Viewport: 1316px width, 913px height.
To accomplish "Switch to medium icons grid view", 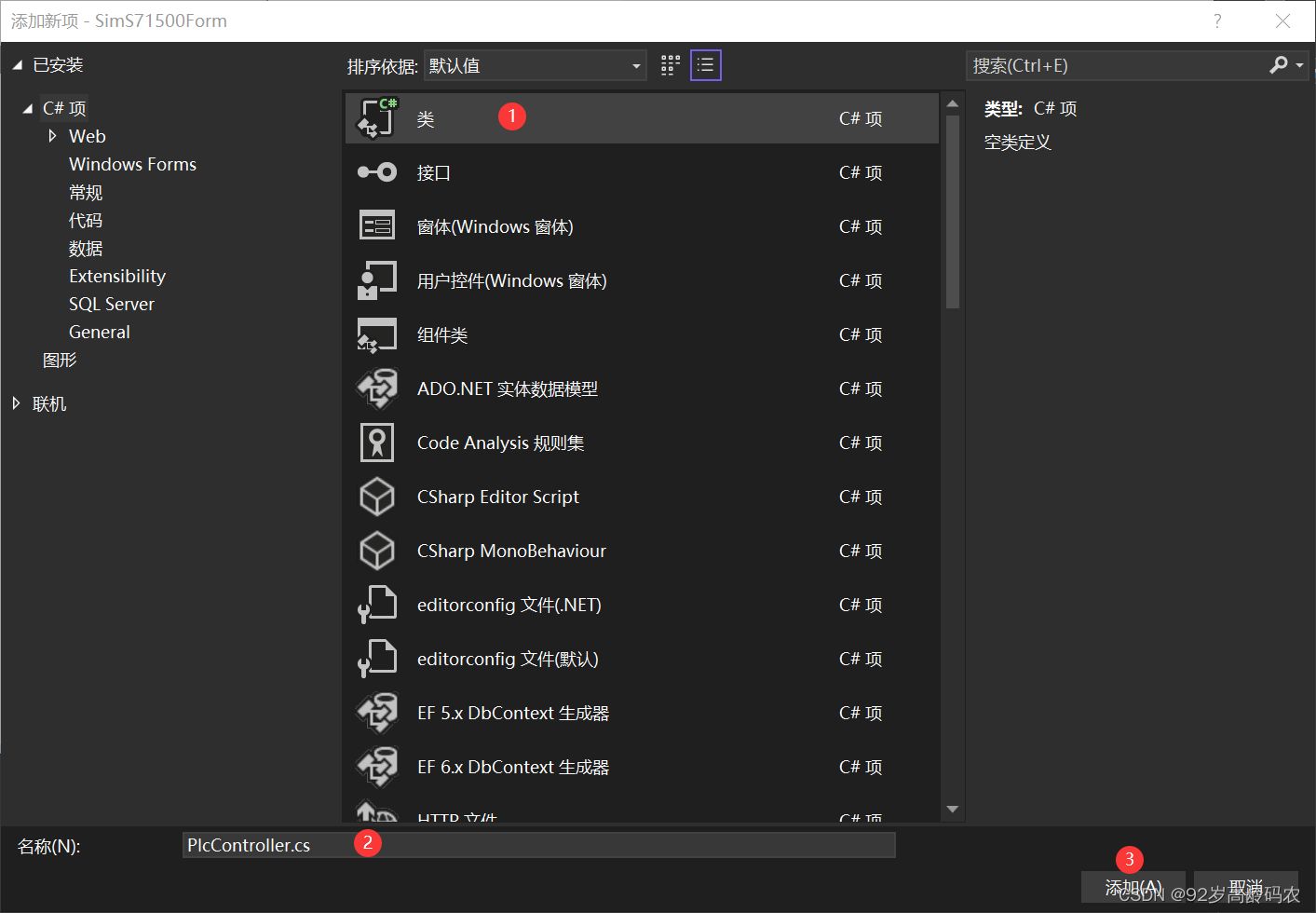I will coord(671,65).
